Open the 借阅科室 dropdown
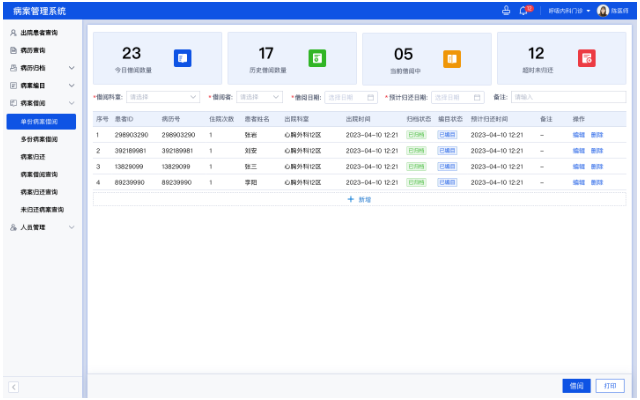The image size is (640, 400). pos(162,97)
